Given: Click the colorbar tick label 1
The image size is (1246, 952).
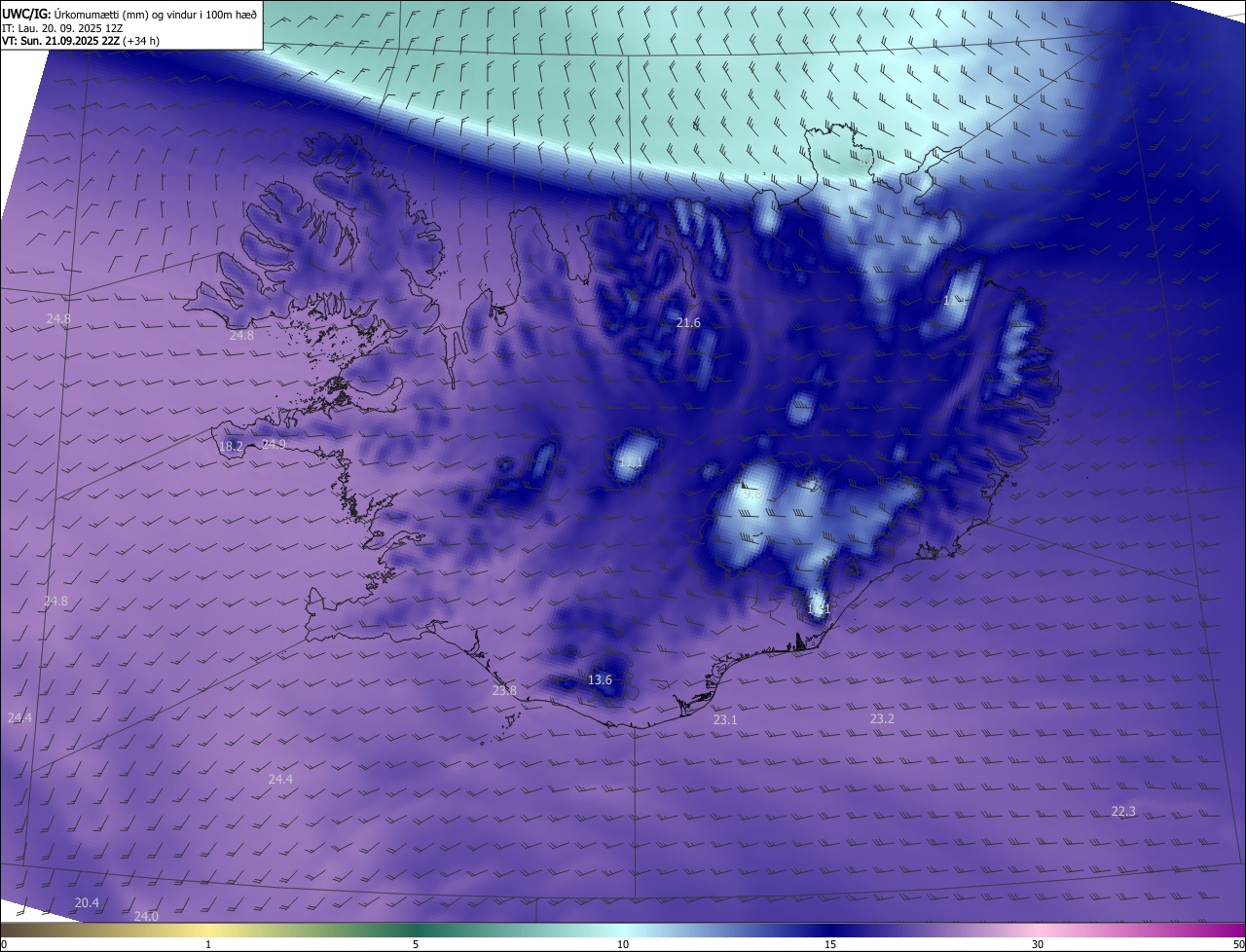Looking at the screenshot, I should pos(208,944).
